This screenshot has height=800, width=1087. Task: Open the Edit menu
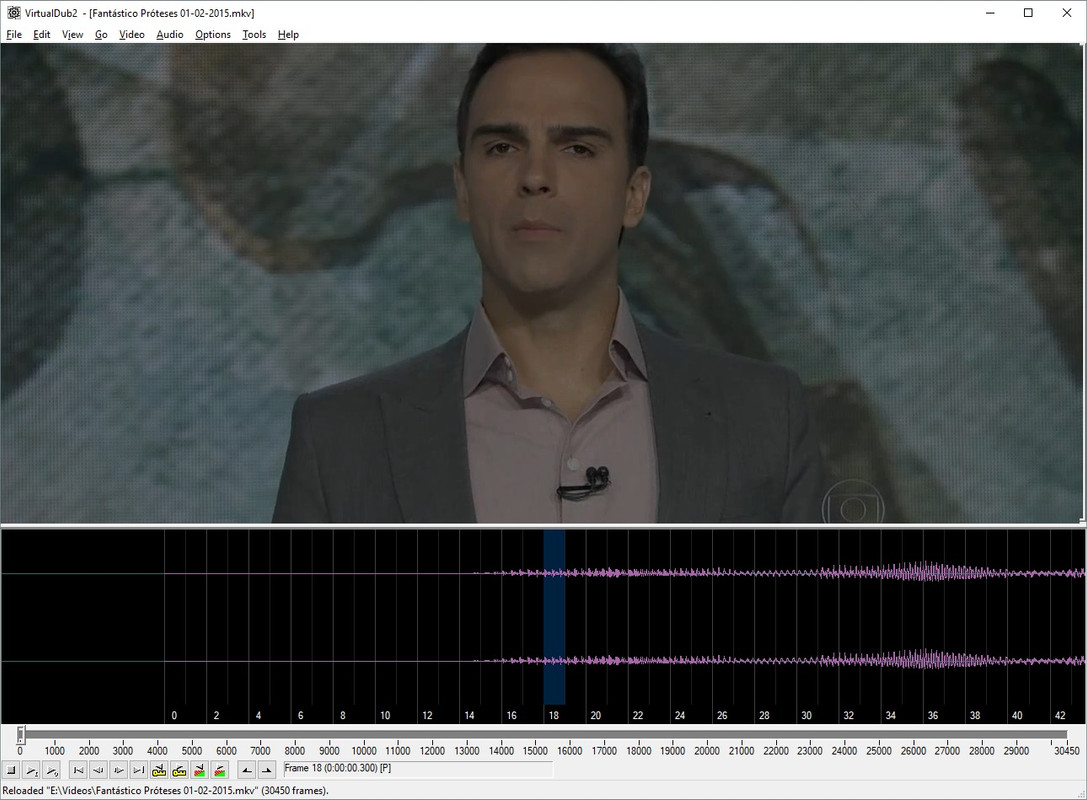point(42,35)
